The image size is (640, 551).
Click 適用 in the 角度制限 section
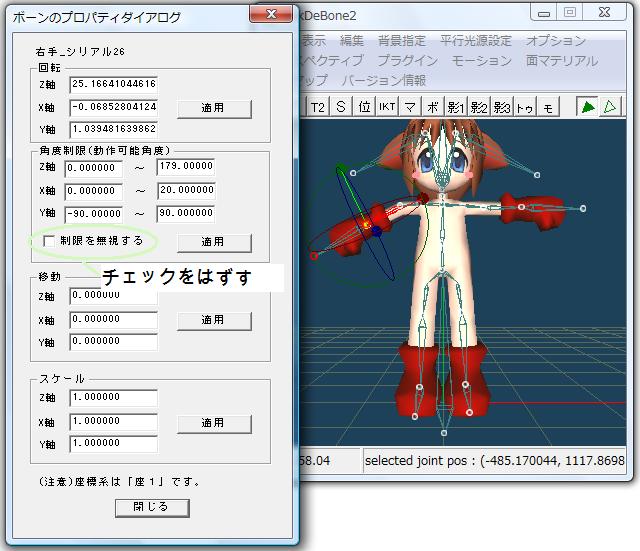click(x=213, y=242)
